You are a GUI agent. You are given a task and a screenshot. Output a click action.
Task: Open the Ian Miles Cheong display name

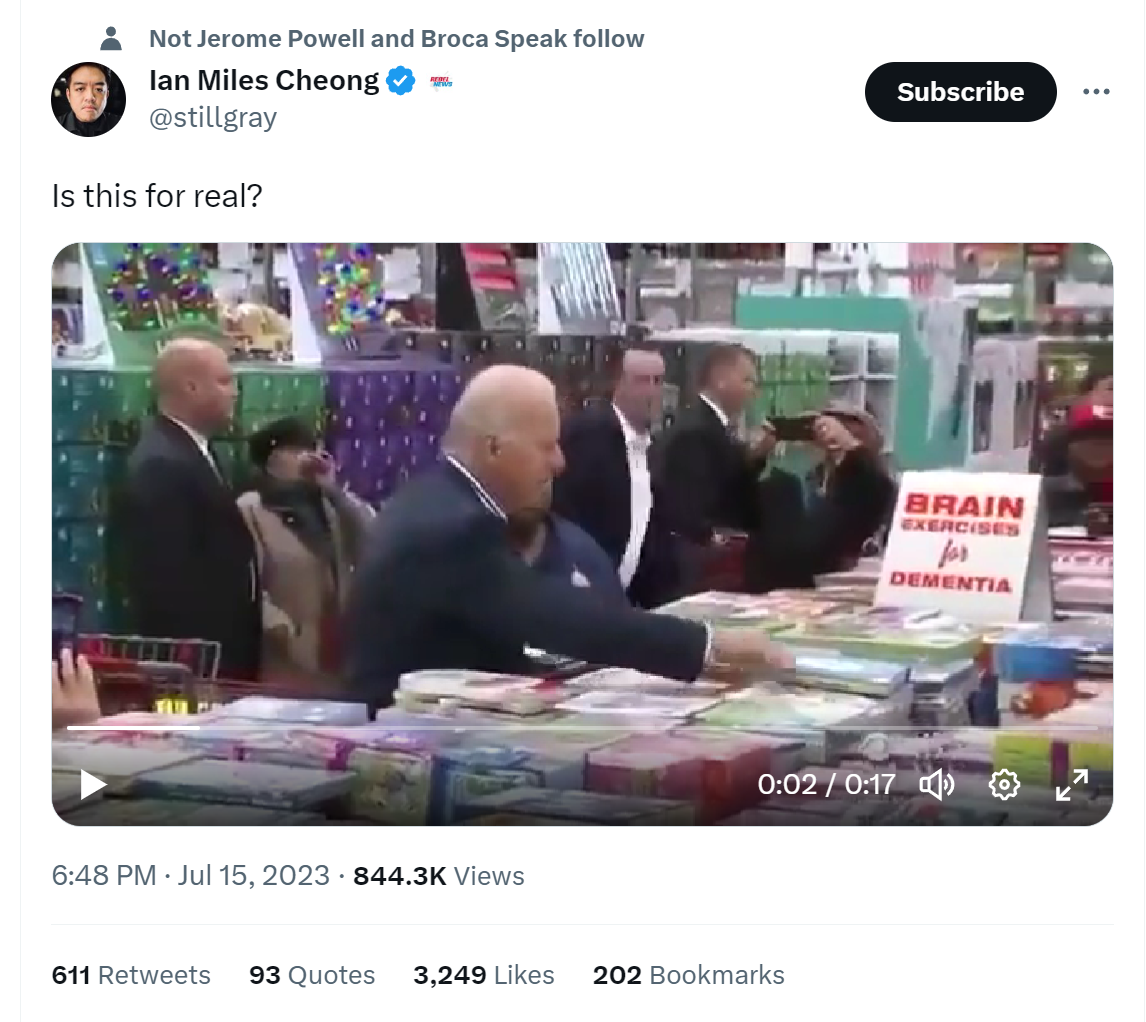pos(264,80)
